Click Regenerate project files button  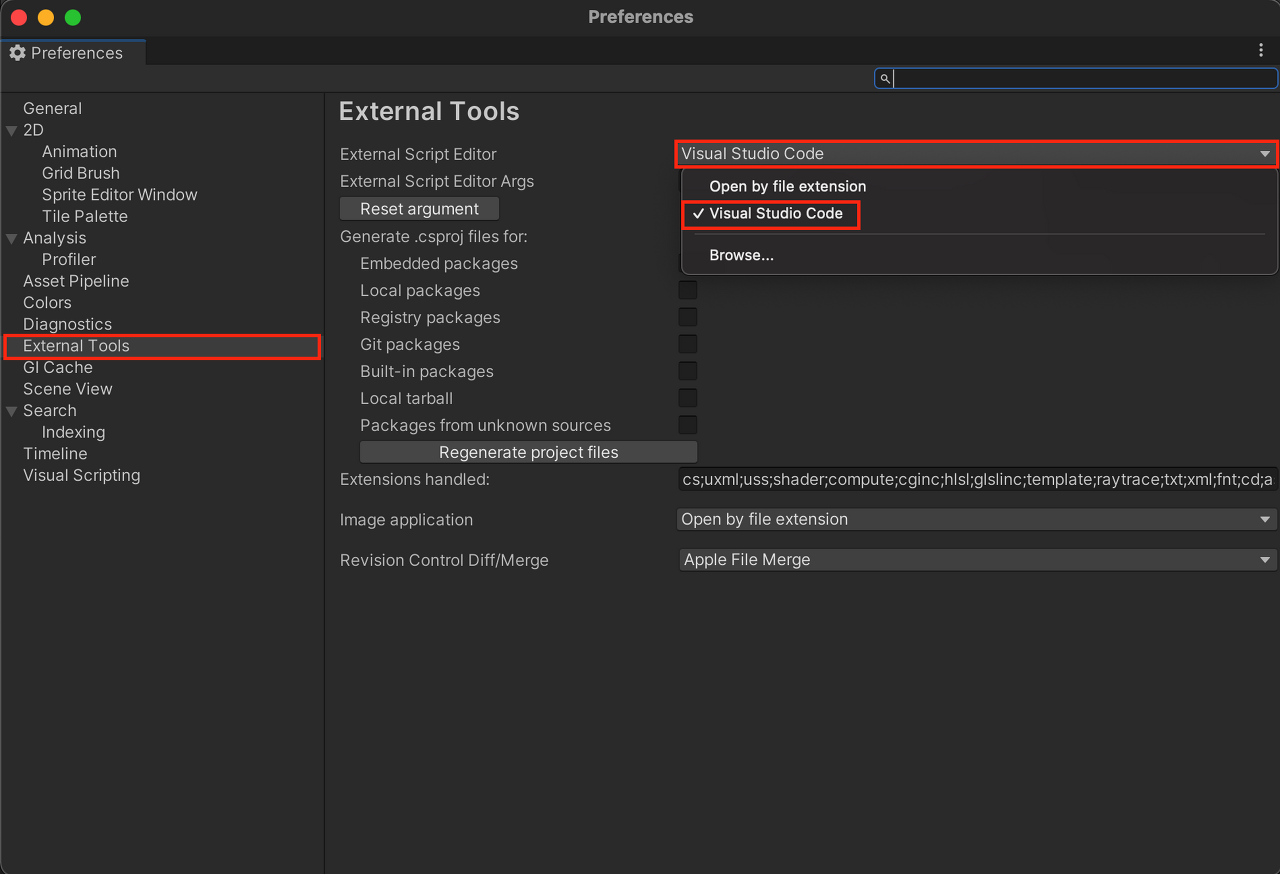529,452
